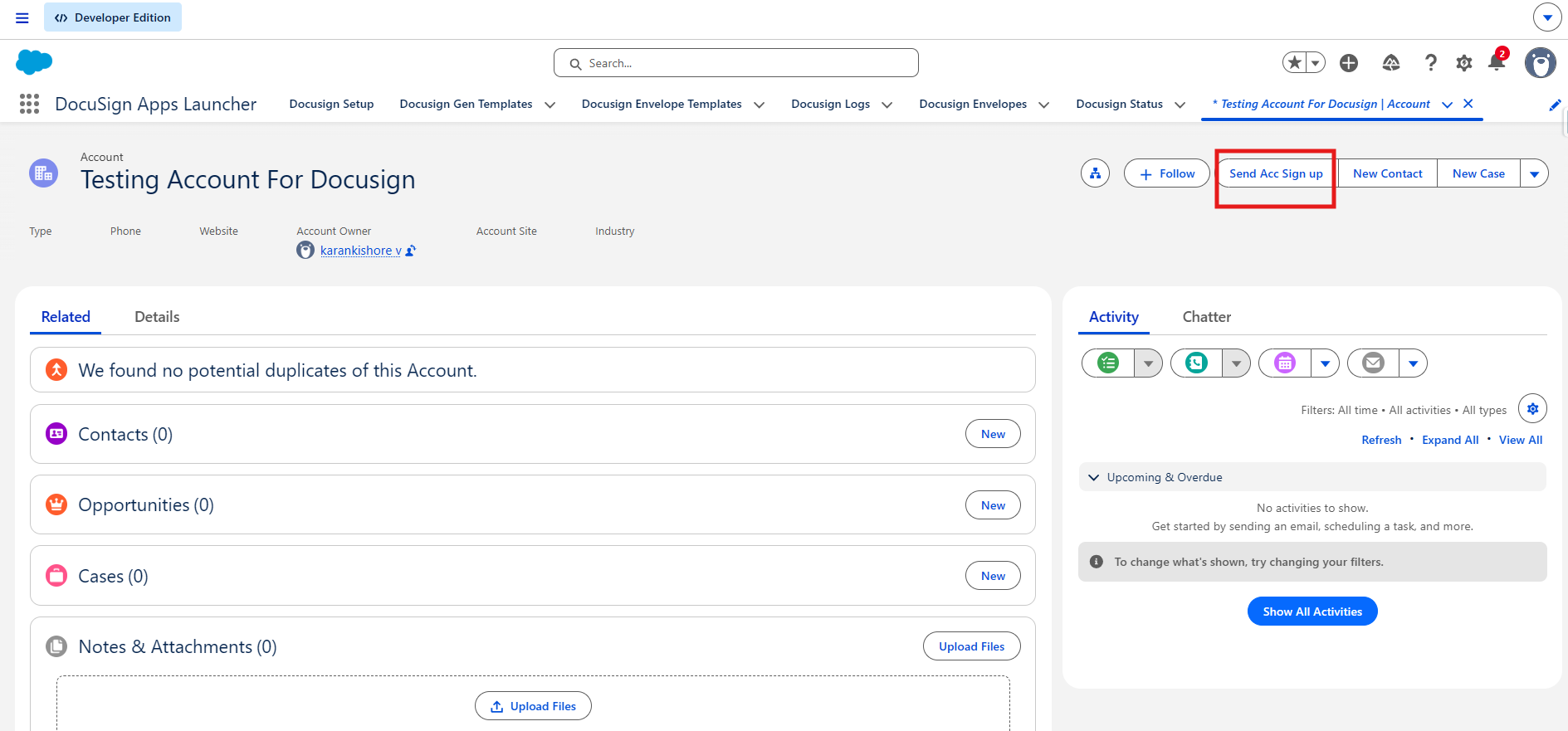Click the Notes & Attachments icon
1568x731 pixels.
tap(56, 646)
